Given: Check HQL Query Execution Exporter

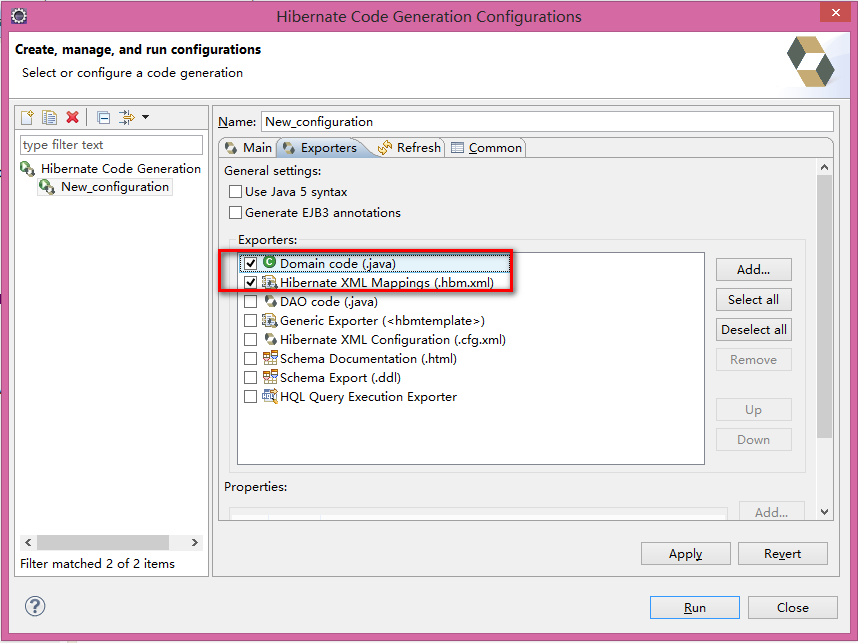Looking at the screenshot, I should click(251, 397).
